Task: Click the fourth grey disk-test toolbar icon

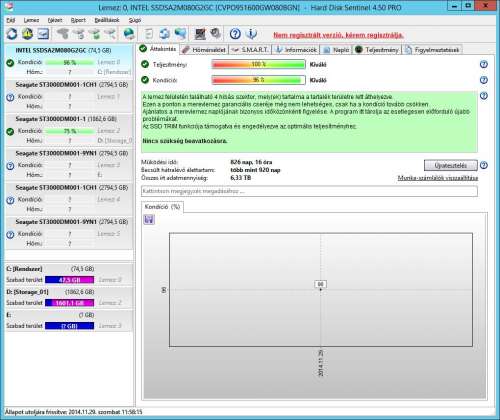Action: click(110, 34)
